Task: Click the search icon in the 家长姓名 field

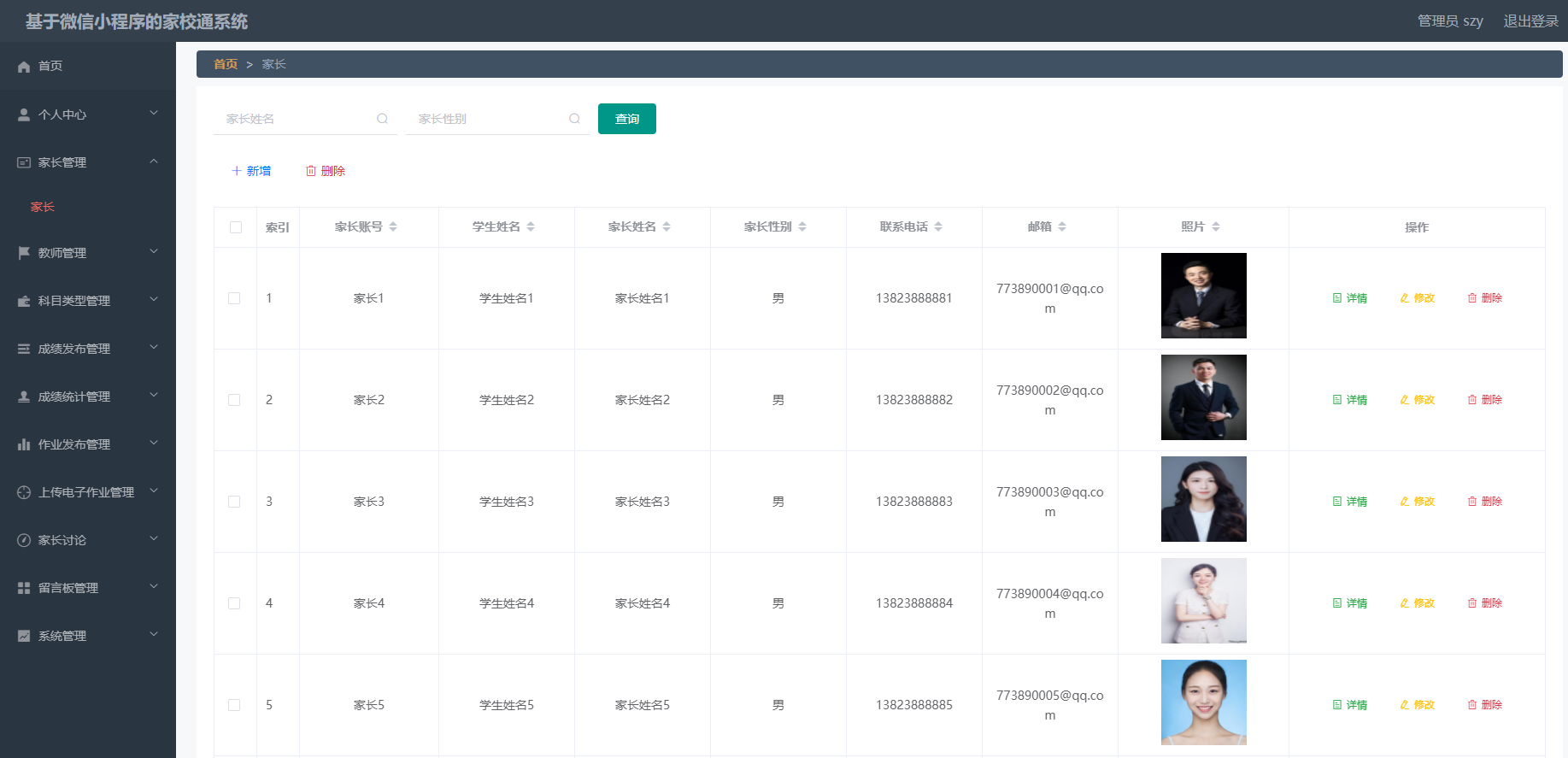Action: [x=382, y=119]
